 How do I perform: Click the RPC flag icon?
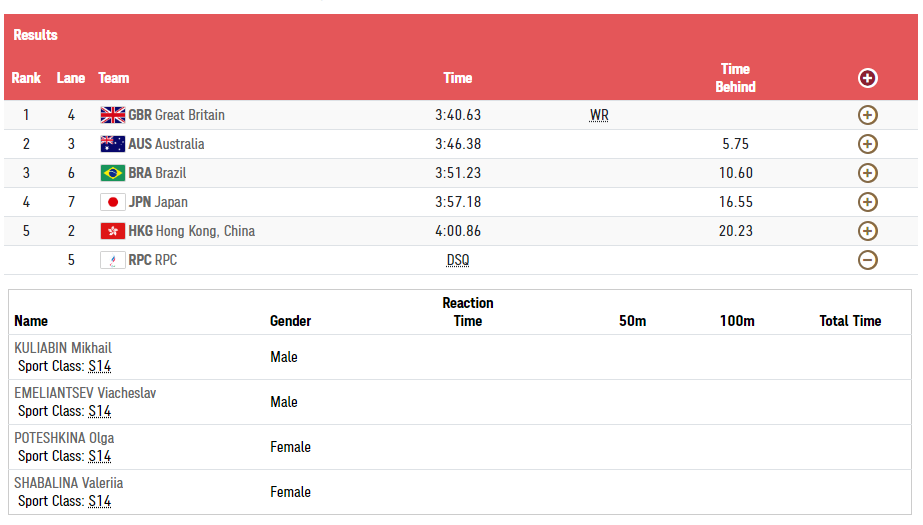point(113,260)
